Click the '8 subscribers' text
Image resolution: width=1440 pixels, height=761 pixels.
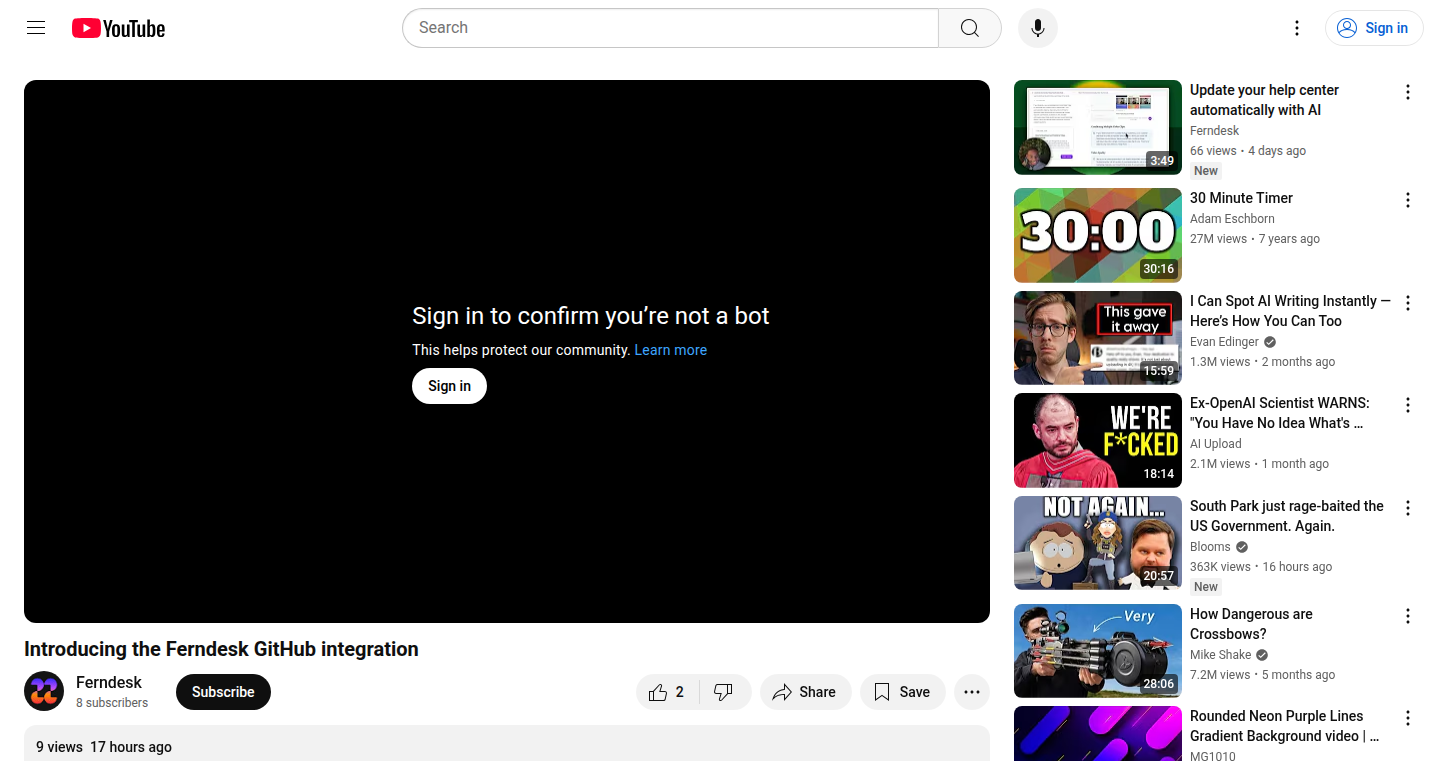point(112,703)
